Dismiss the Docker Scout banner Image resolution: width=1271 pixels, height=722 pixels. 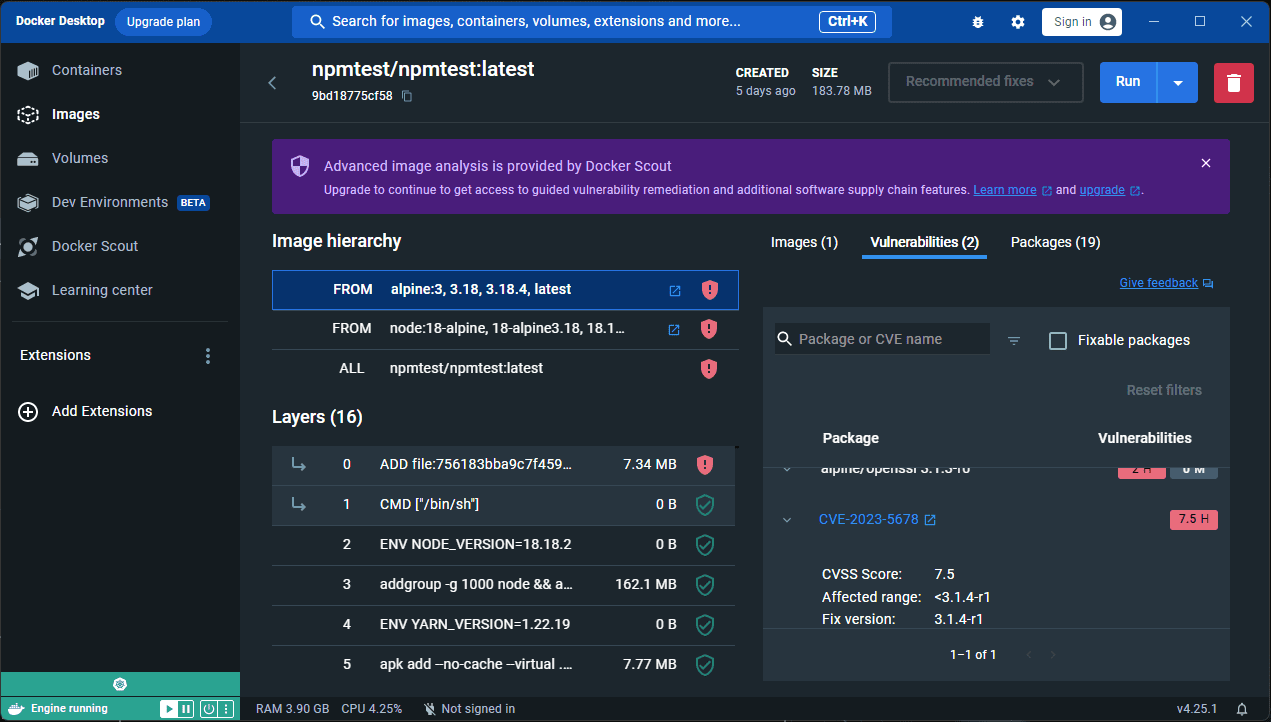pyautogui.click(x=1206, y=163)
